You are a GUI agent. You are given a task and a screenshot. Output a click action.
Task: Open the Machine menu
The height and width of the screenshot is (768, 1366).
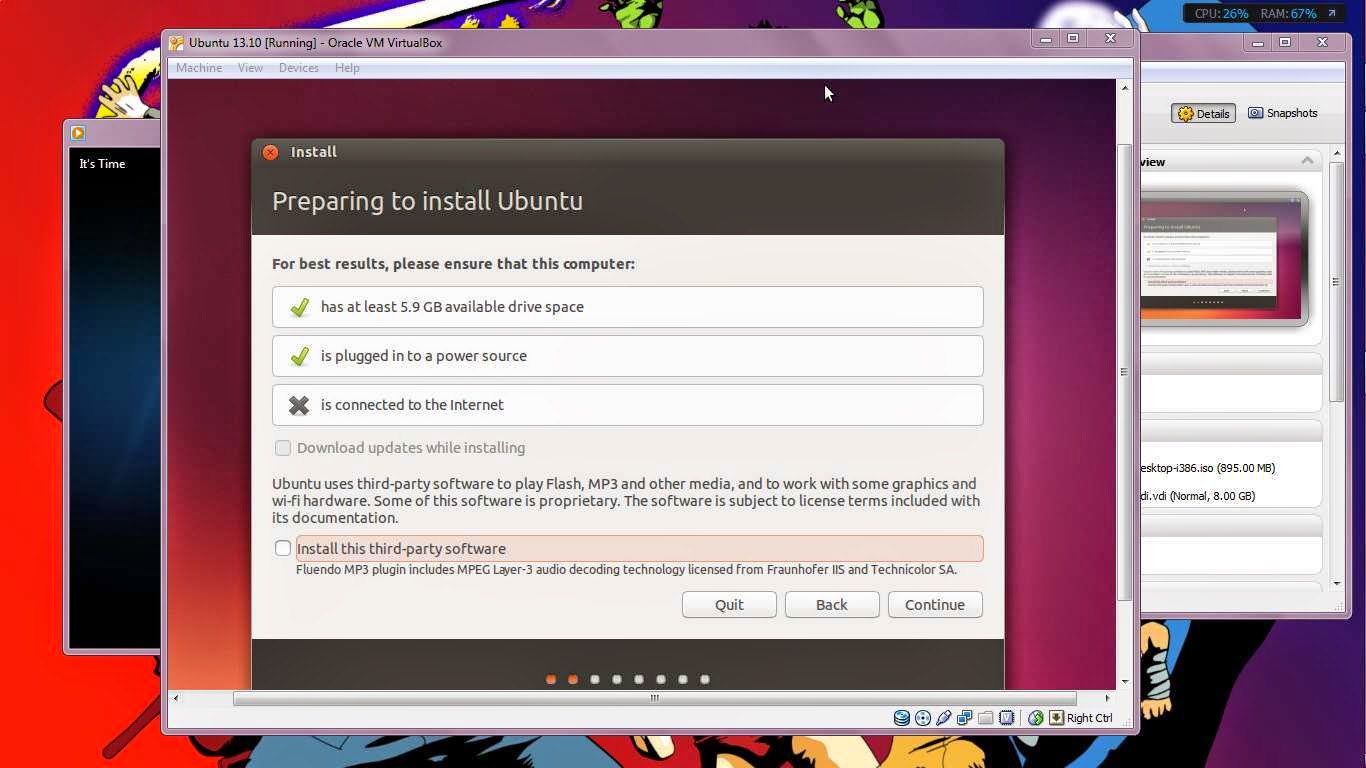point(199,68)
